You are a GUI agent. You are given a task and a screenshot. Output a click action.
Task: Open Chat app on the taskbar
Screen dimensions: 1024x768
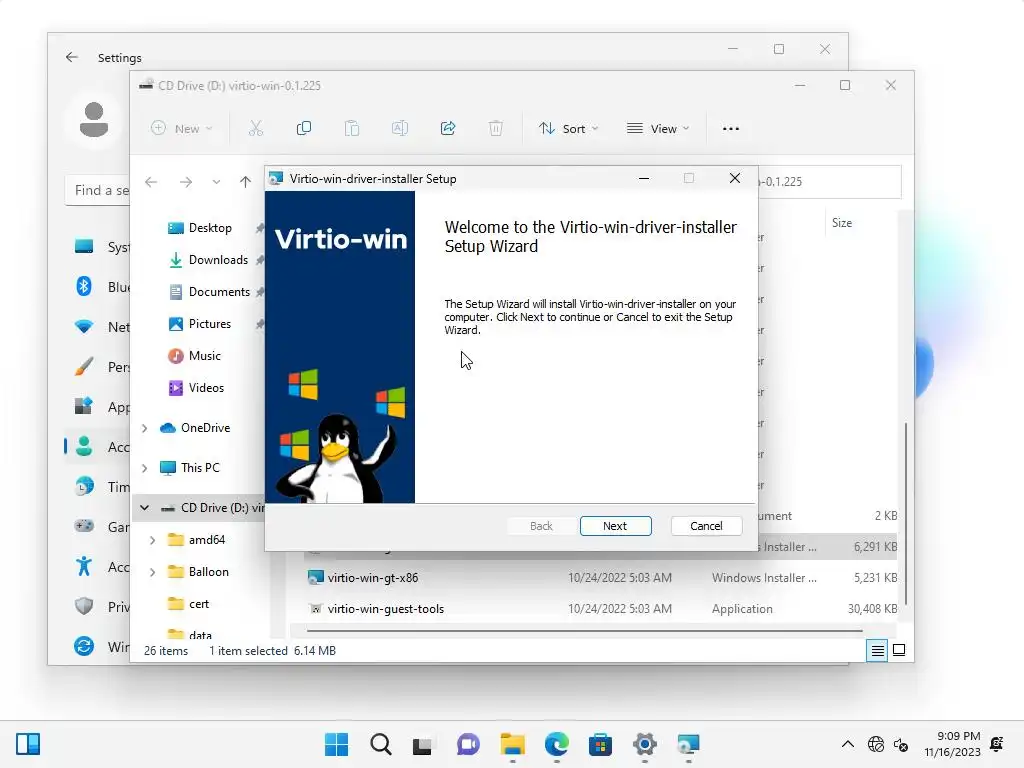tap(468, 744)
